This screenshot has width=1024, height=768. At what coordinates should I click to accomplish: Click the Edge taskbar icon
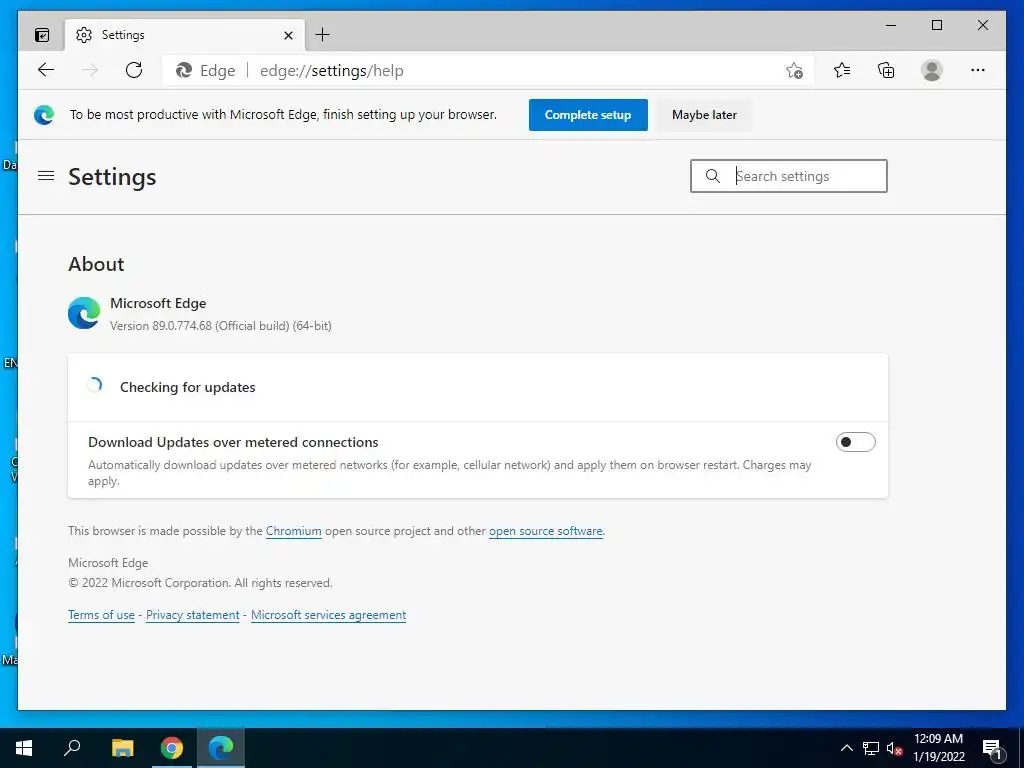coord(221,748)
